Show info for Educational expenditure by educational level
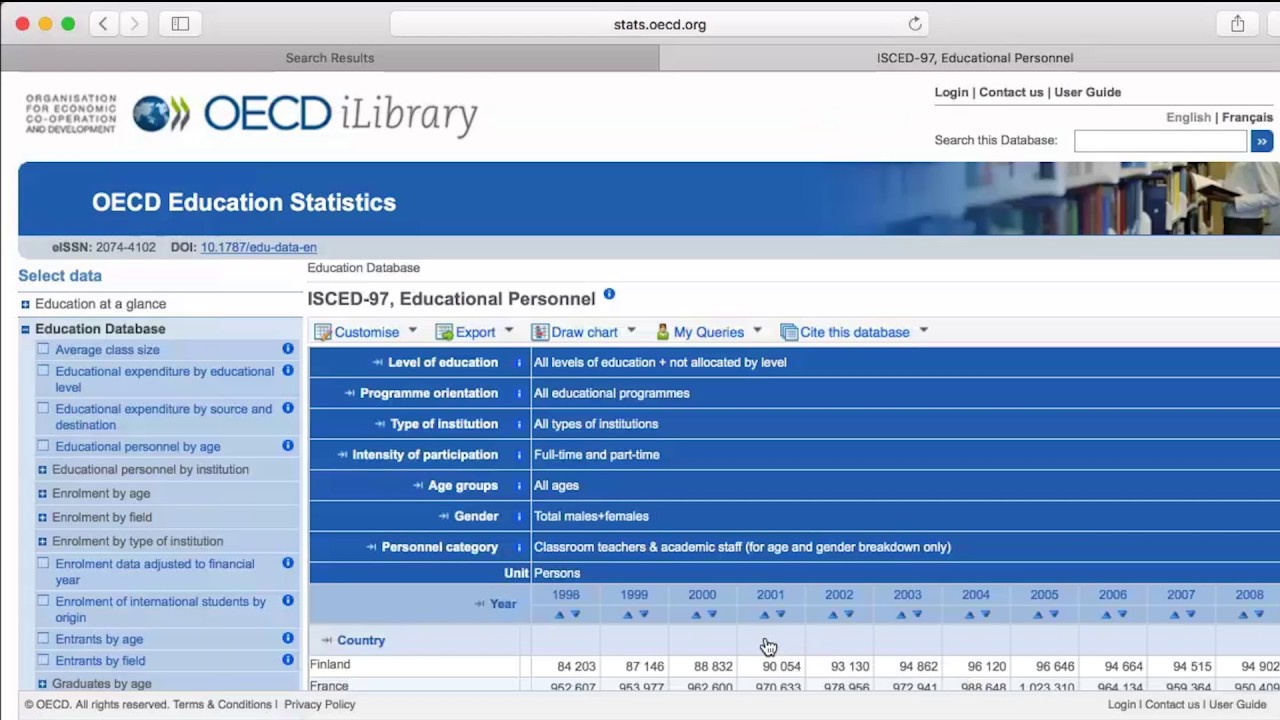 point(288,370)
